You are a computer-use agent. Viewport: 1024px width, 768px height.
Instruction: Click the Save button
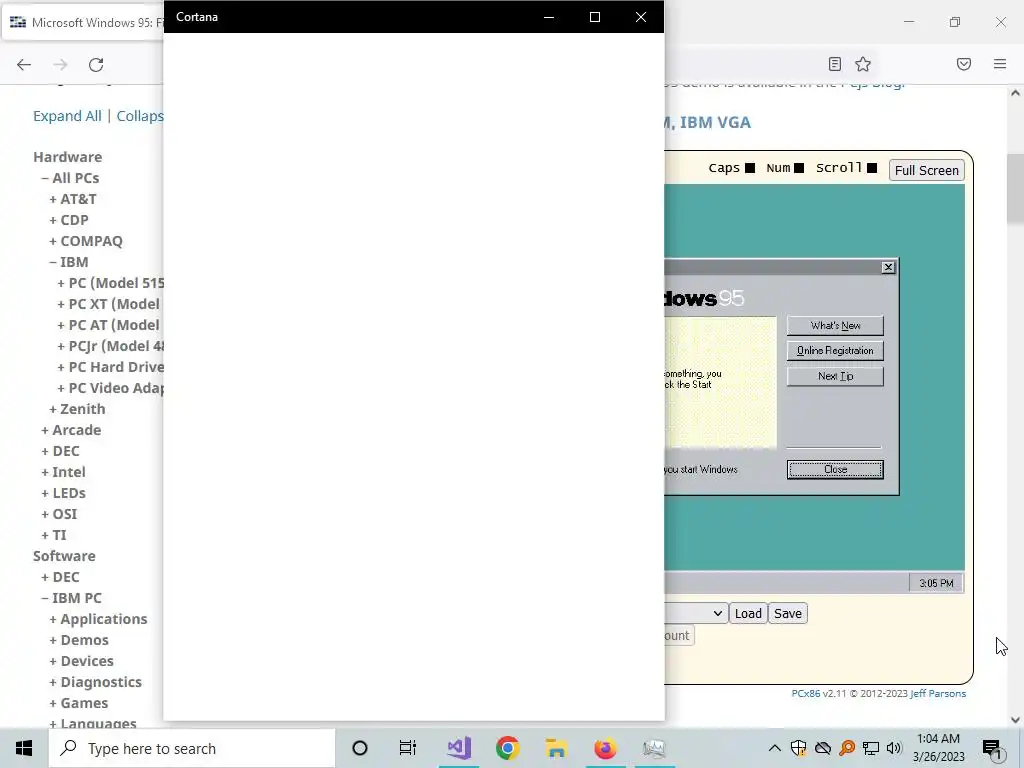point(788,613)
